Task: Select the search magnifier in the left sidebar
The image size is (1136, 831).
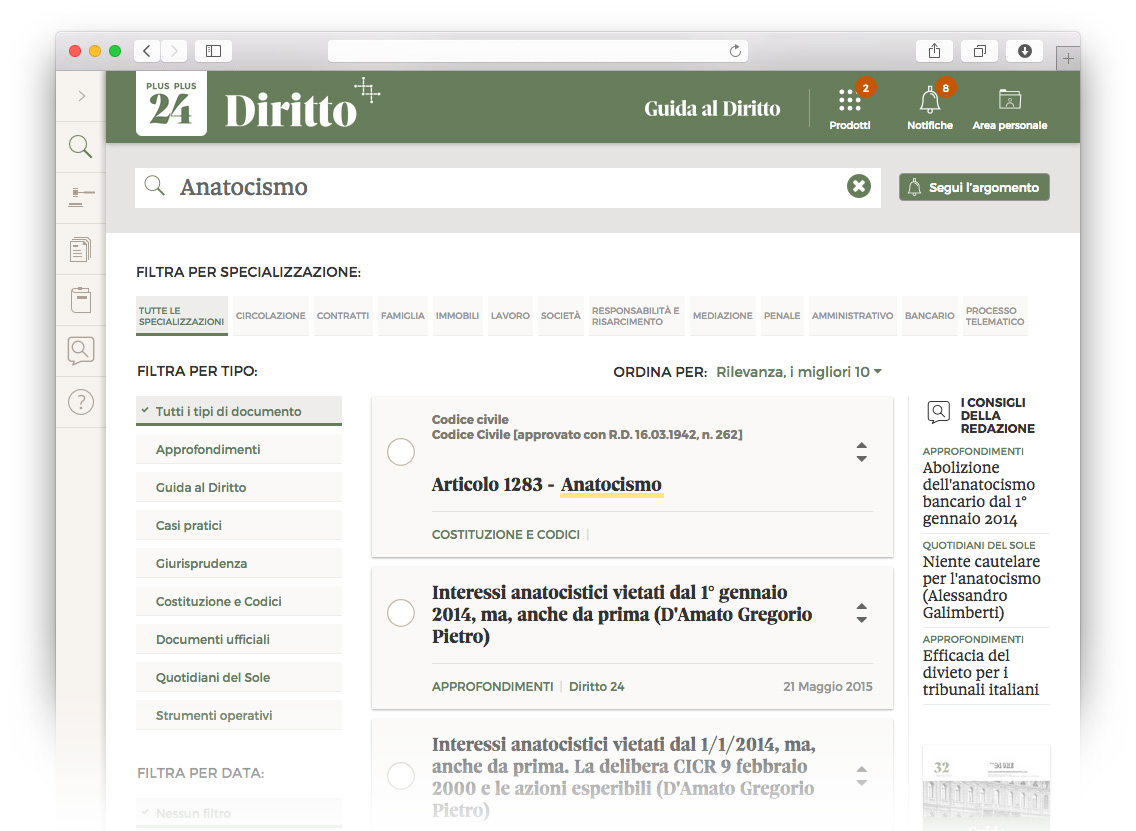Action: (80, 146)
